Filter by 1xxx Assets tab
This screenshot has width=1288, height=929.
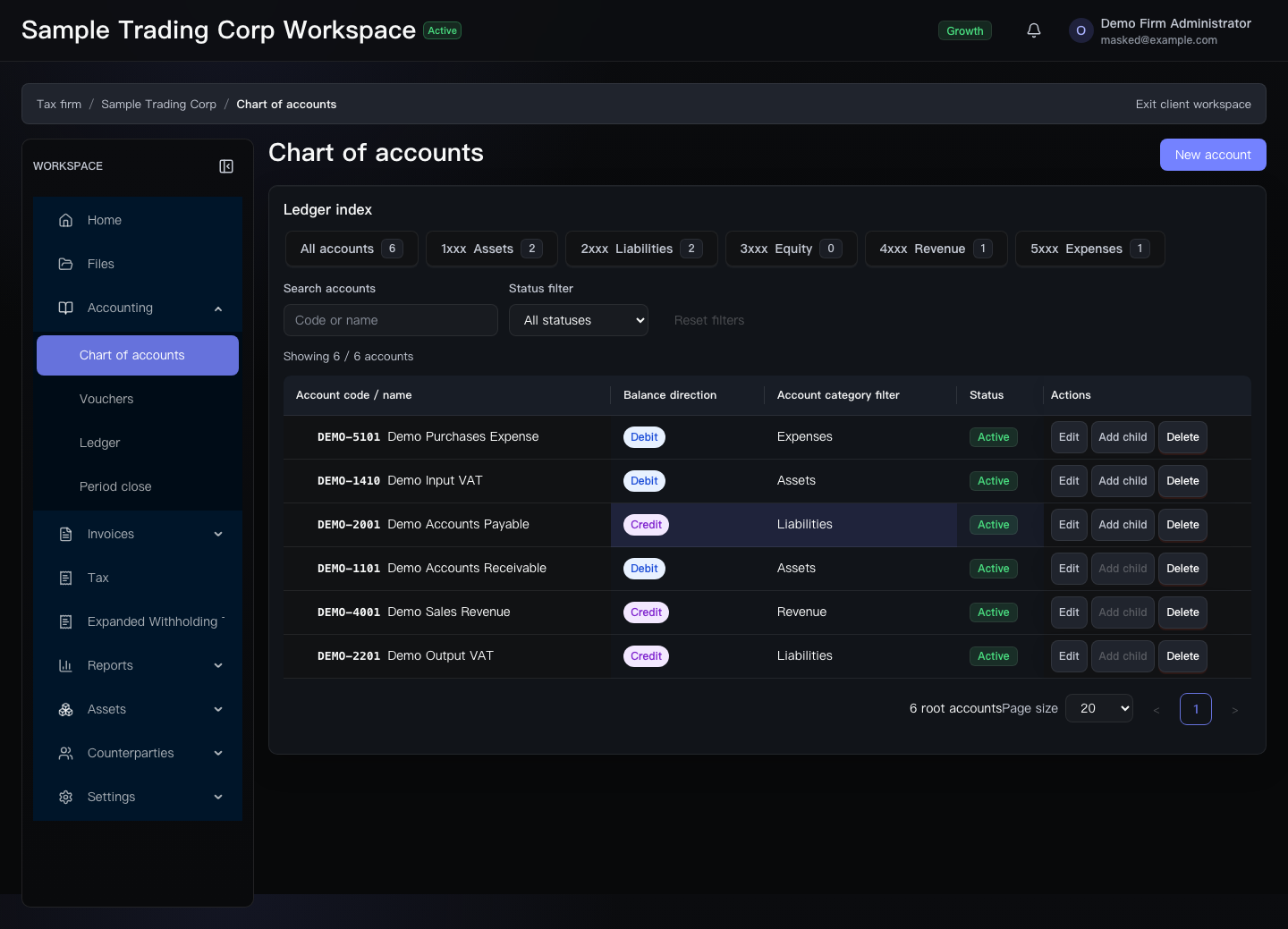pos(492,249)
